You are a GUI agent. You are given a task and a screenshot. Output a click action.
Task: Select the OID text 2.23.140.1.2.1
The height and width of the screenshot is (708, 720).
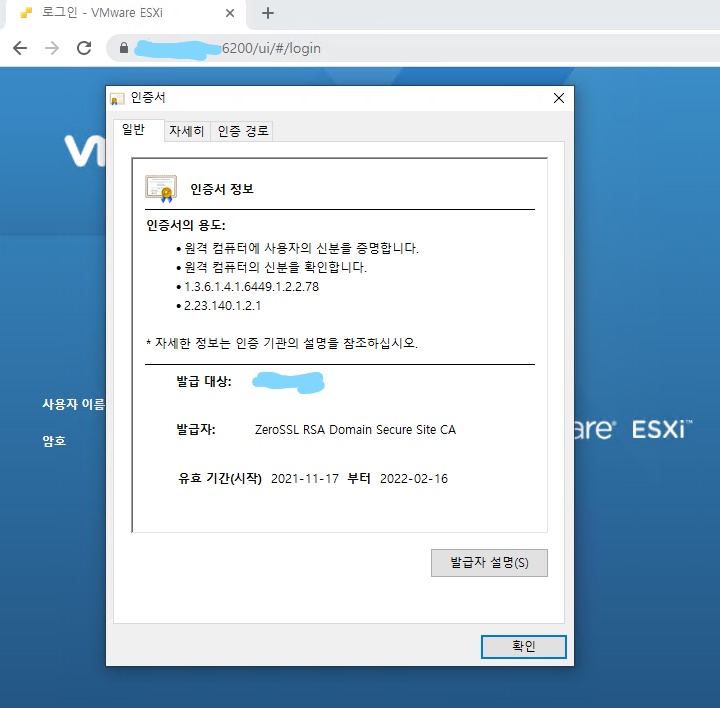(222, 306)
